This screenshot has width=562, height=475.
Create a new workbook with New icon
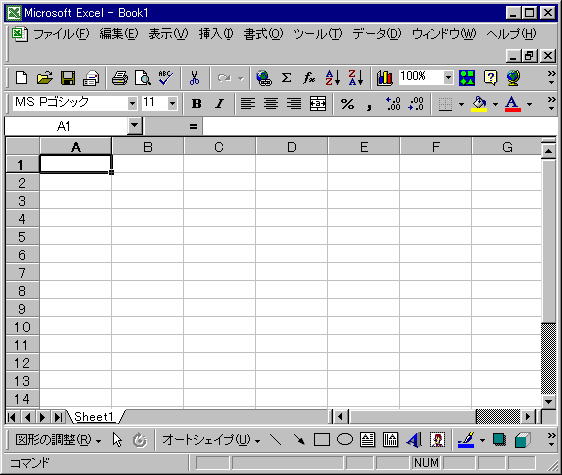click(x=22, y=78)
